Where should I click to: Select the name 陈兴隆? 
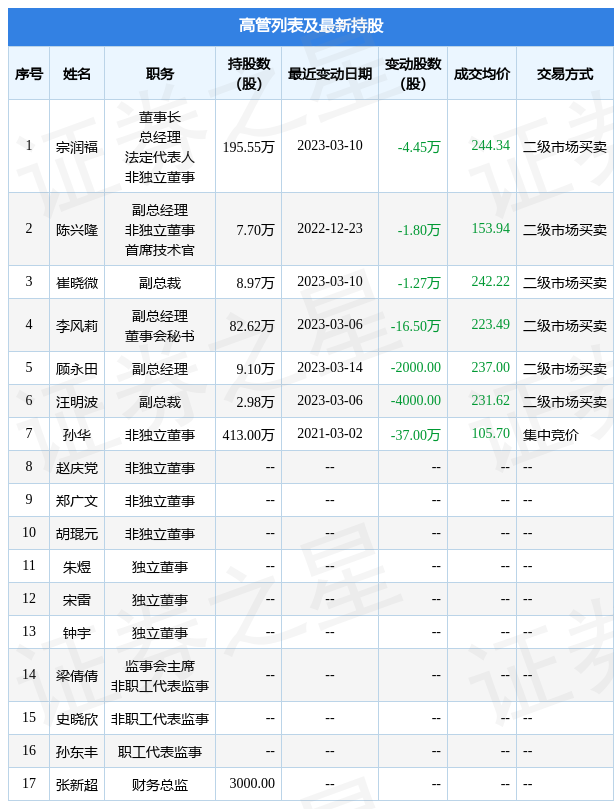[x=77, y=230]
